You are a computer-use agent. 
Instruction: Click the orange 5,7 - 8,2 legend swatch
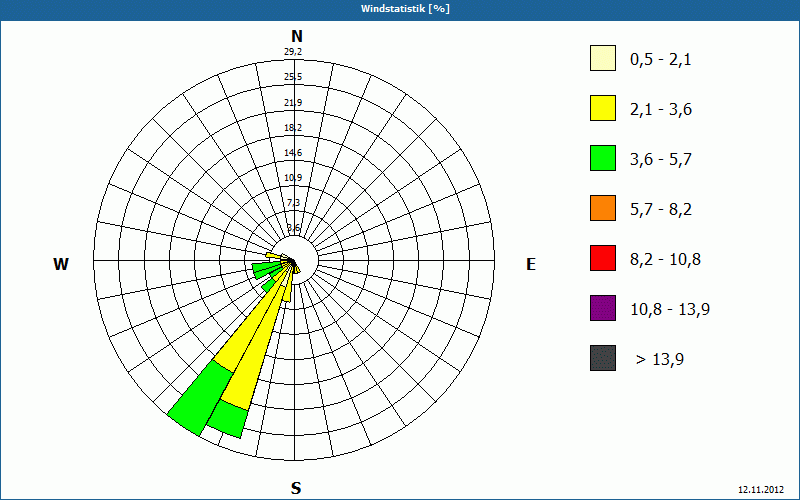point(603,208)
